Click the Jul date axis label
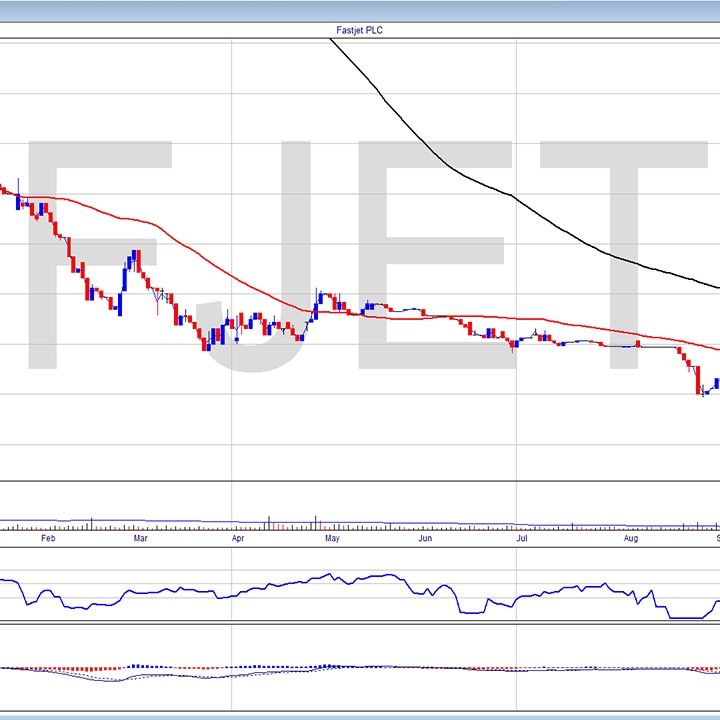The height and width of the screenshot is (720, 720). (x=521, y=538)
